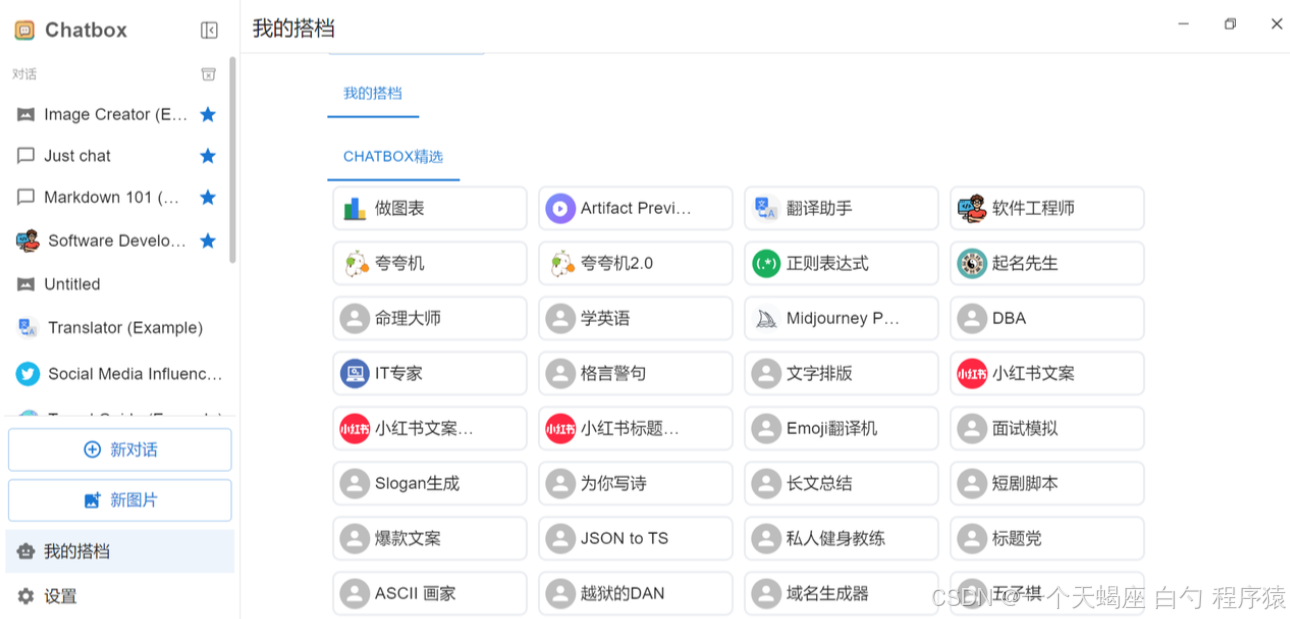Click the JSON to TS avatar icon

pos(561,539)
